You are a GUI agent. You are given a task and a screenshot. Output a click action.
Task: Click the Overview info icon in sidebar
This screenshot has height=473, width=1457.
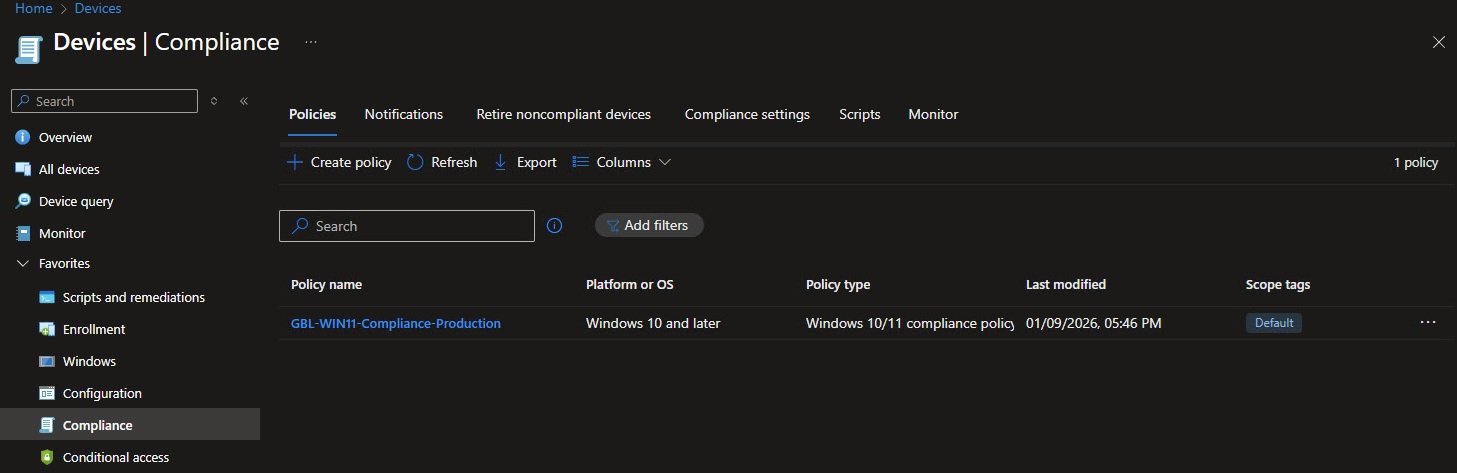tap(23, 137)
